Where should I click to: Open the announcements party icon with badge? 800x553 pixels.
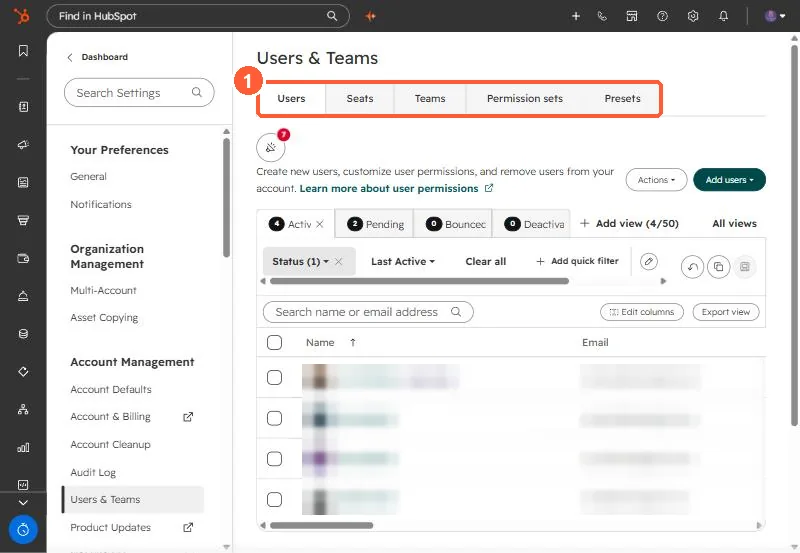tap(270, 147)
